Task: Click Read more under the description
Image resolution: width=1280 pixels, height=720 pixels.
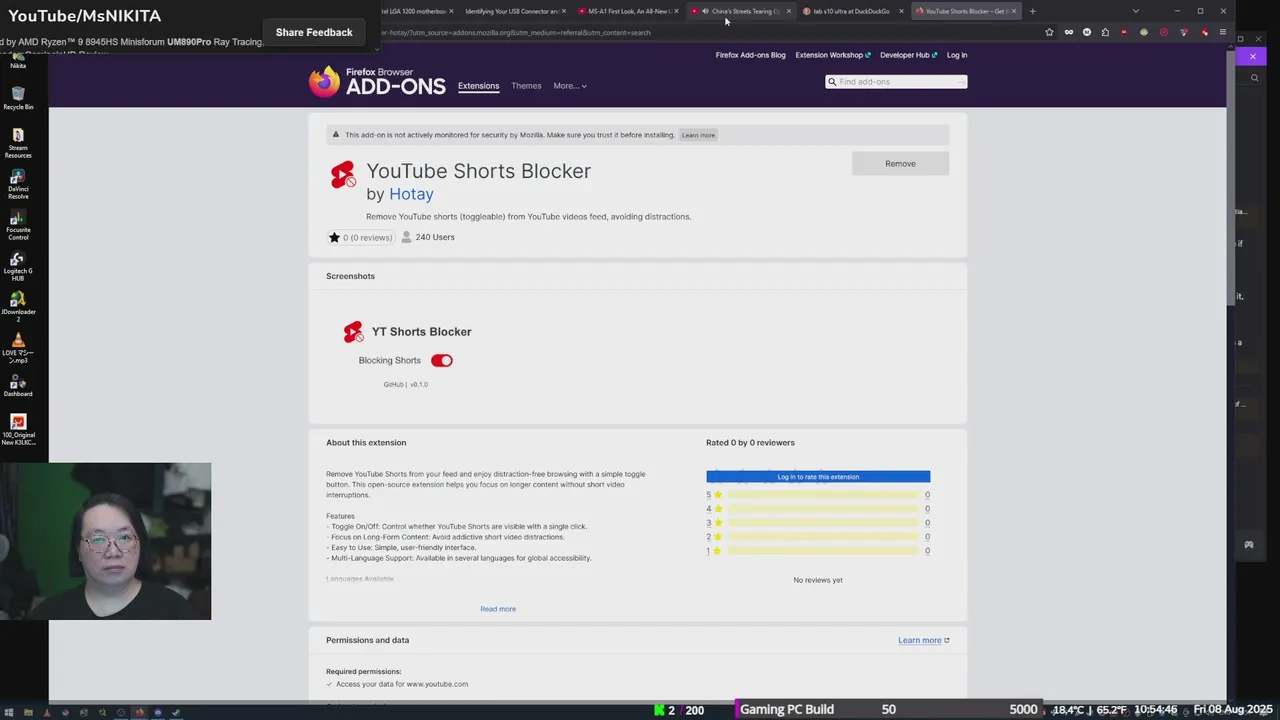Action: [x=498, y=609]
